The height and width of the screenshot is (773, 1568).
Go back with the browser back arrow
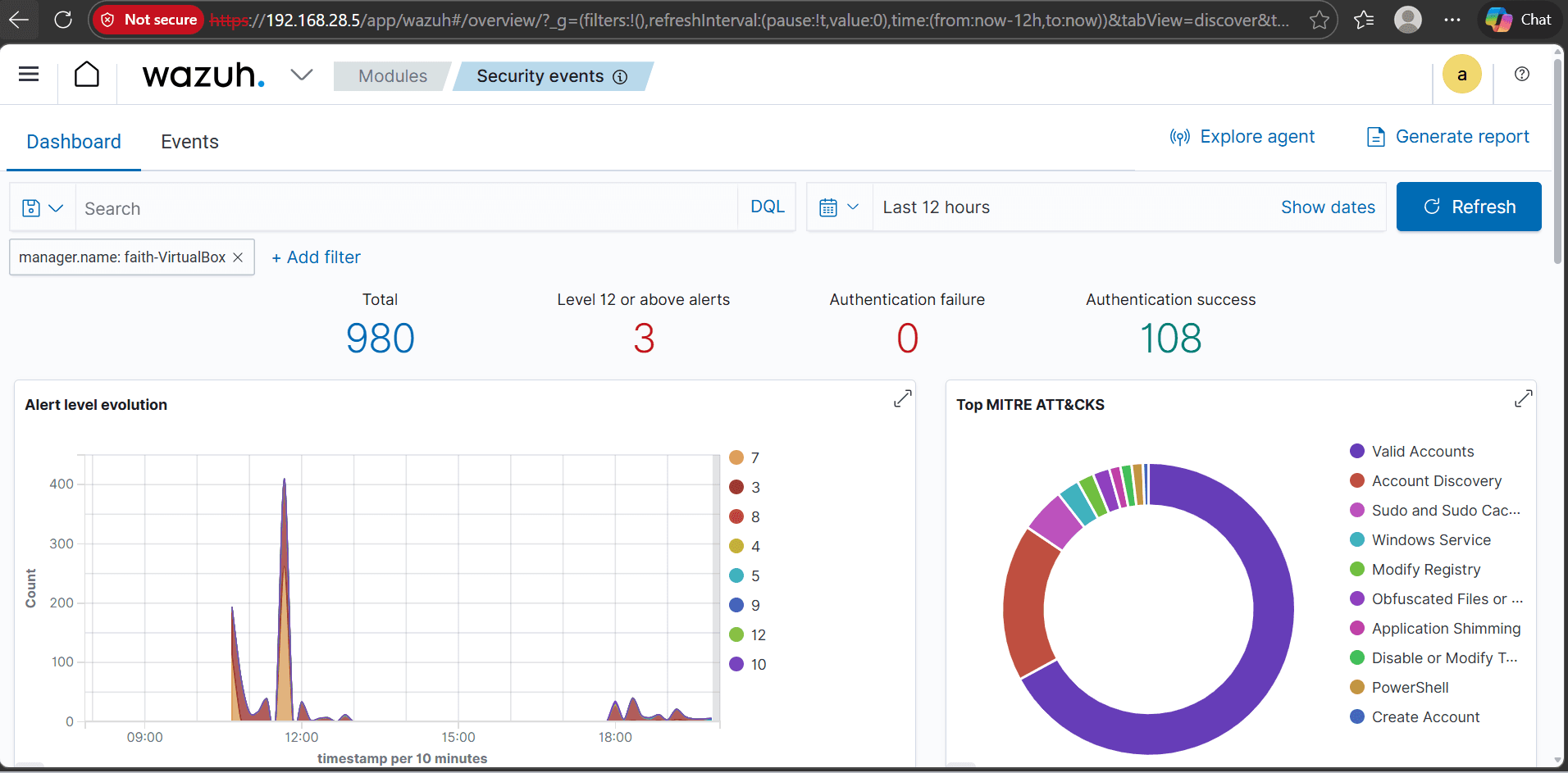coord(19,20)
